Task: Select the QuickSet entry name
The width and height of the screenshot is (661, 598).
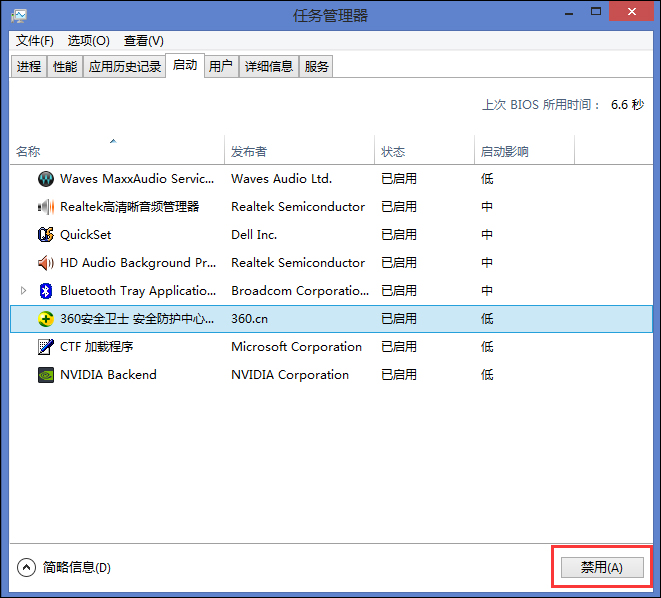Action: [86, 235]
